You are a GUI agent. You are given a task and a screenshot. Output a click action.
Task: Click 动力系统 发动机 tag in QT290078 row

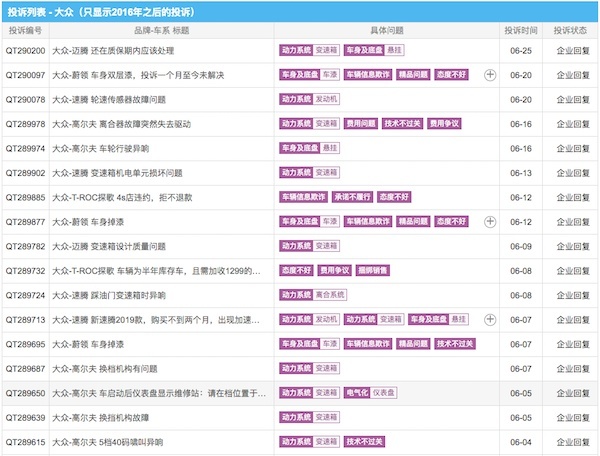click(309, 99)
